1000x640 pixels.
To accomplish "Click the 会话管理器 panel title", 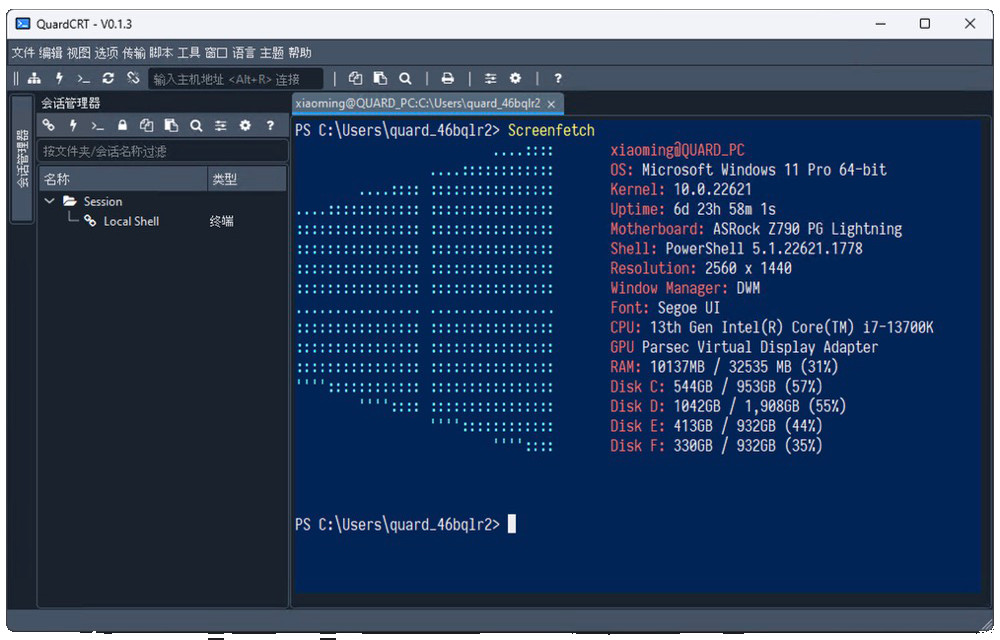I will point(71,103).
